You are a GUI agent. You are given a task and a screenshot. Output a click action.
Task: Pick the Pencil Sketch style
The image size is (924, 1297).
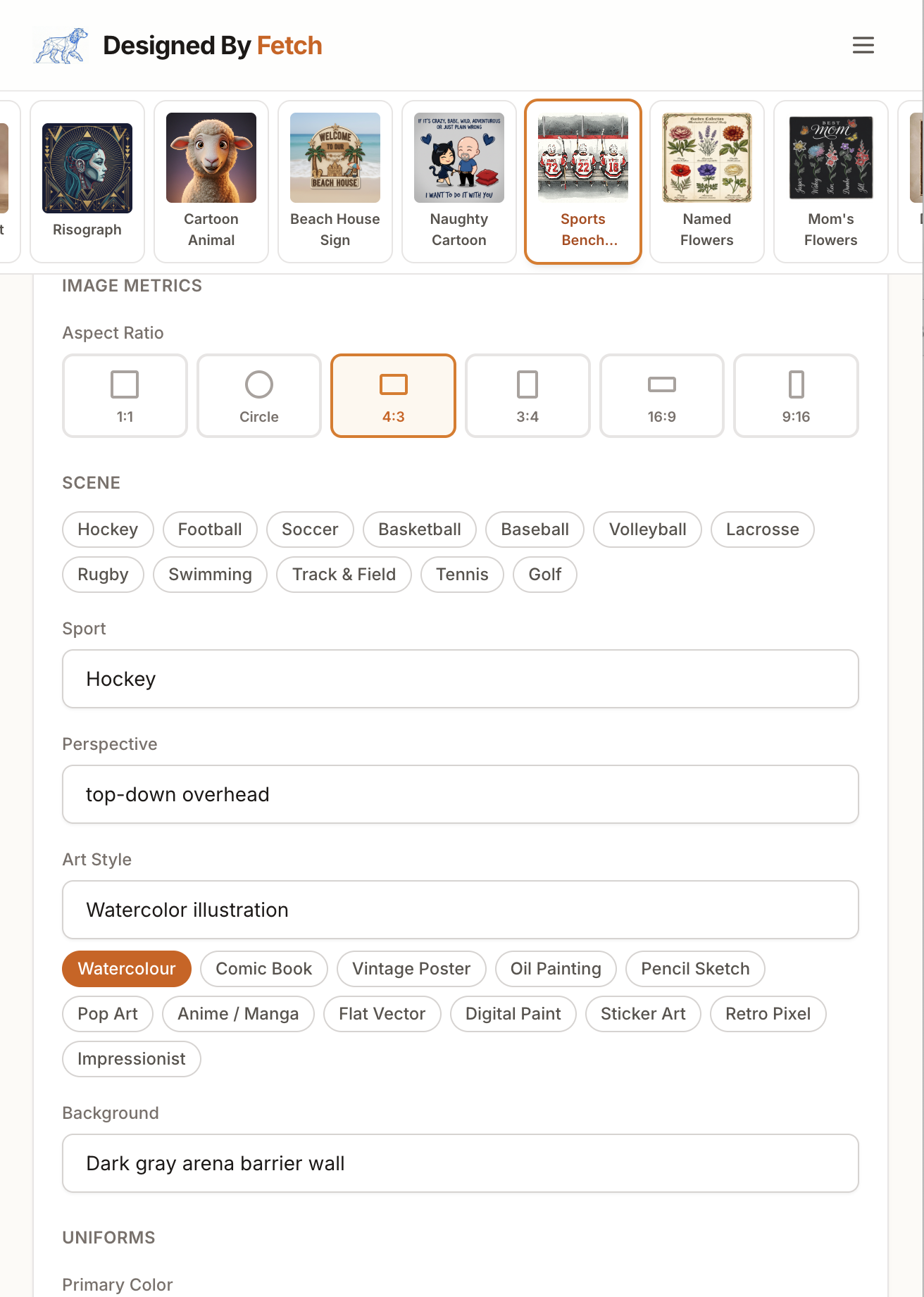695,969
